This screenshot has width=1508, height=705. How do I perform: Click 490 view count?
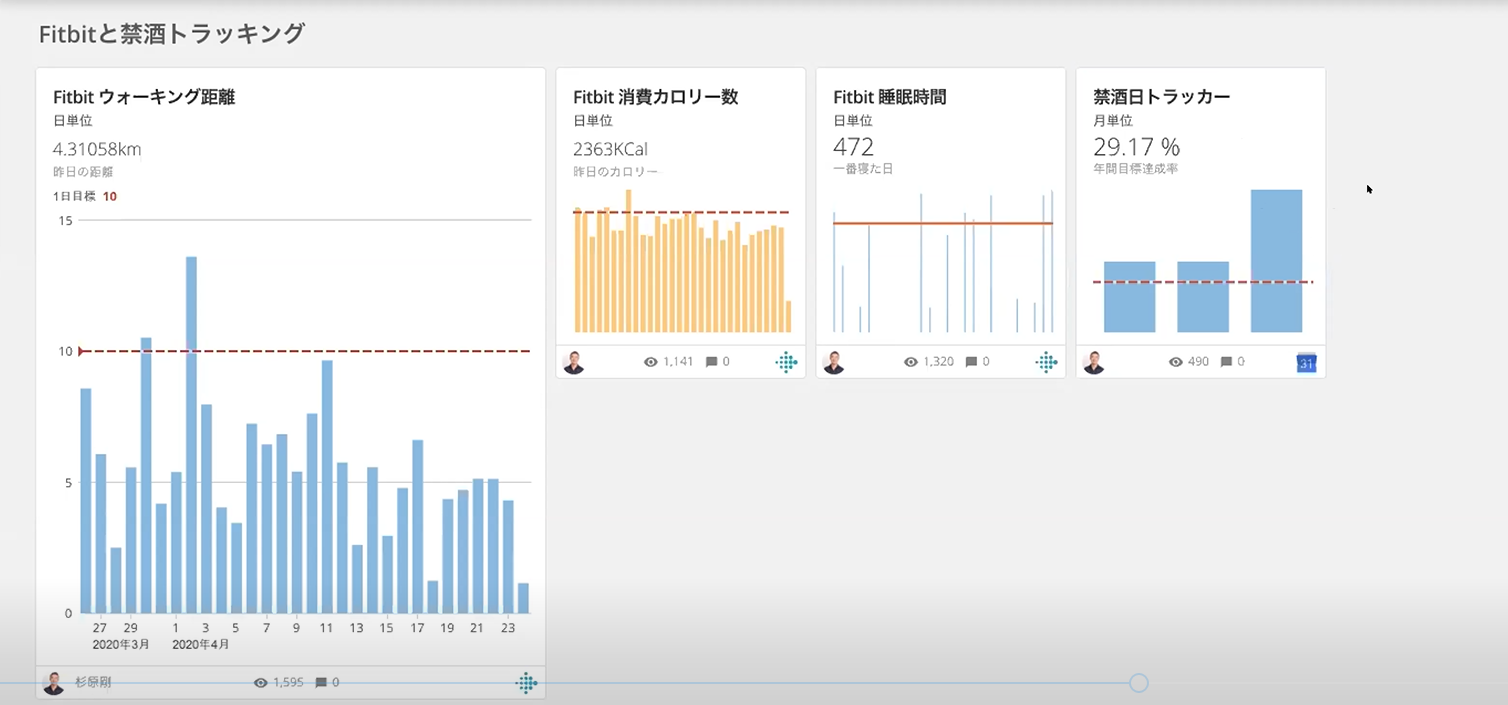pos(1198,362)
